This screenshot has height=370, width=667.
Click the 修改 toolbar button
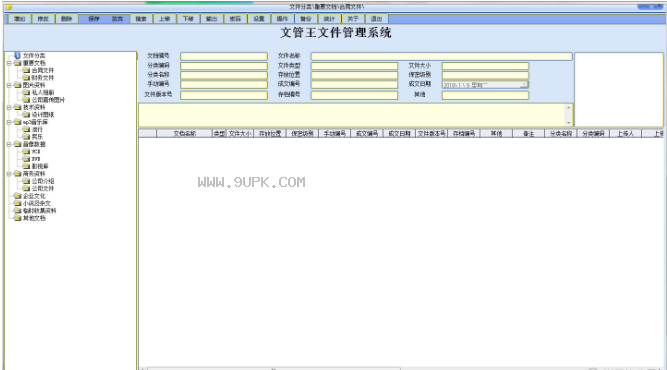click(43, 19)
